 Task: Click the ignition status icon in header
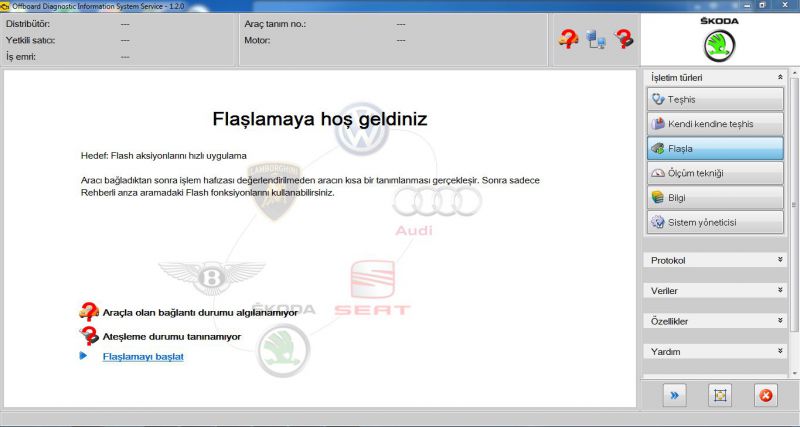tap(624, 39)
